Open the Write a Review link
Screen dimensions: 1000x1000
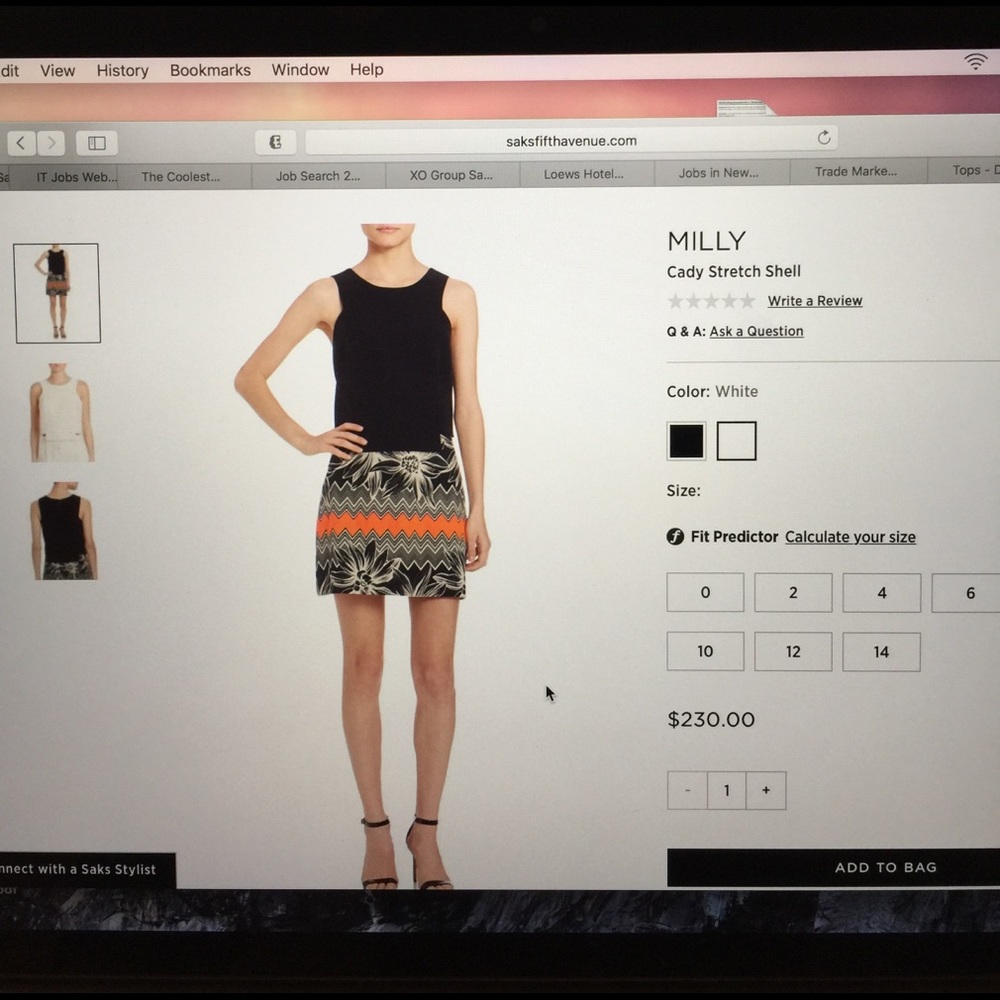click(x=814, y=301)
